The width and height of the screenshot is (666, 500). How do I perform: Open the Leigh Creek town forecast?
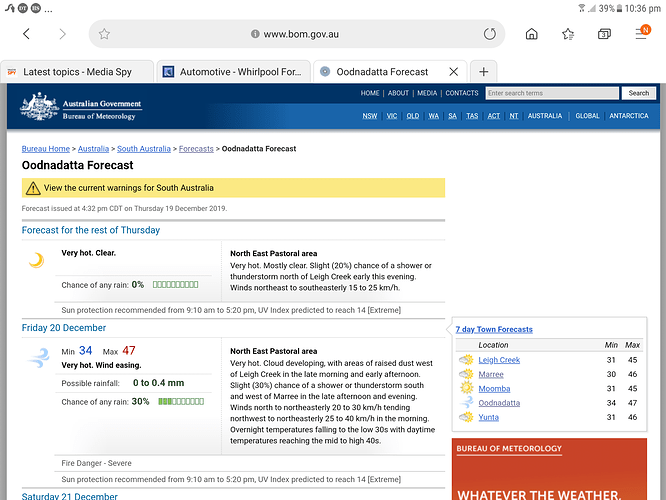click(x=499, y=360)
